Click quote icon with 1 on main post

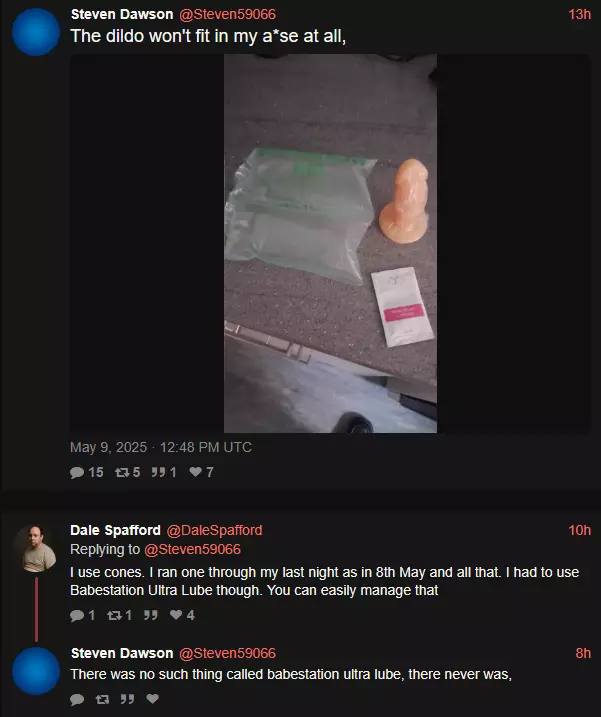pyautogui.click(x=158, y=472)
